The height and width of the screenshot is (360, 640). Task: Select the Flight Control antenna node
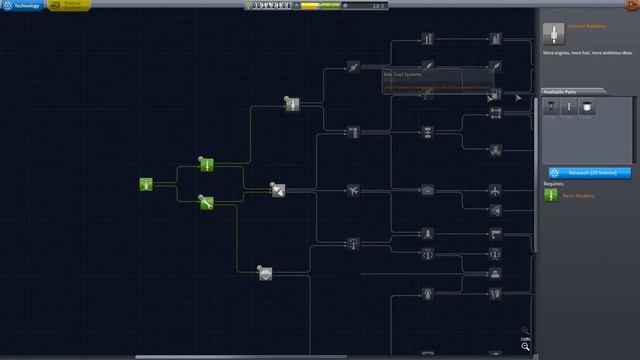tap(353, 244)
